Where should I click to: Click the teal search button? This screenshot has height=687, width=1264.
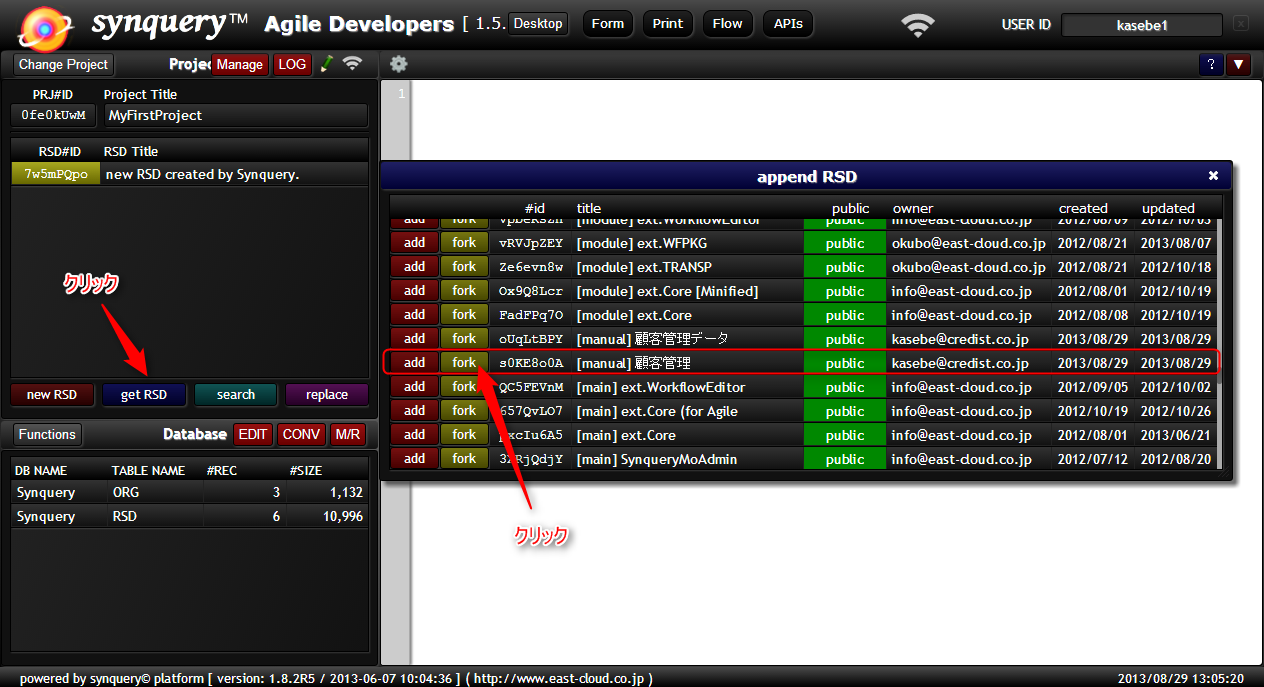point(236,395)
